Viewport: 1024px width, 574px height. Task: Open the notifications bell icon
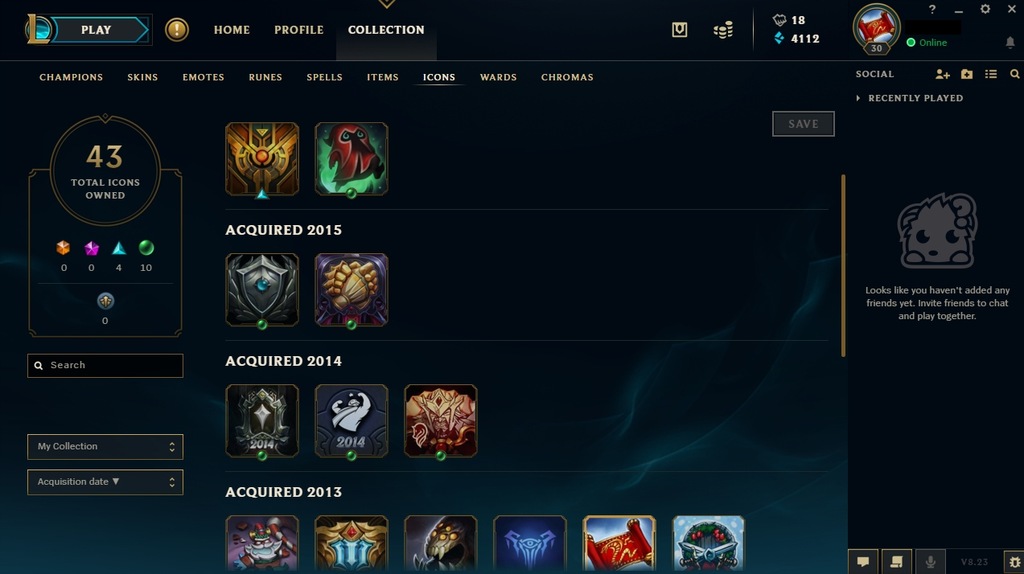click(1010, 42)
